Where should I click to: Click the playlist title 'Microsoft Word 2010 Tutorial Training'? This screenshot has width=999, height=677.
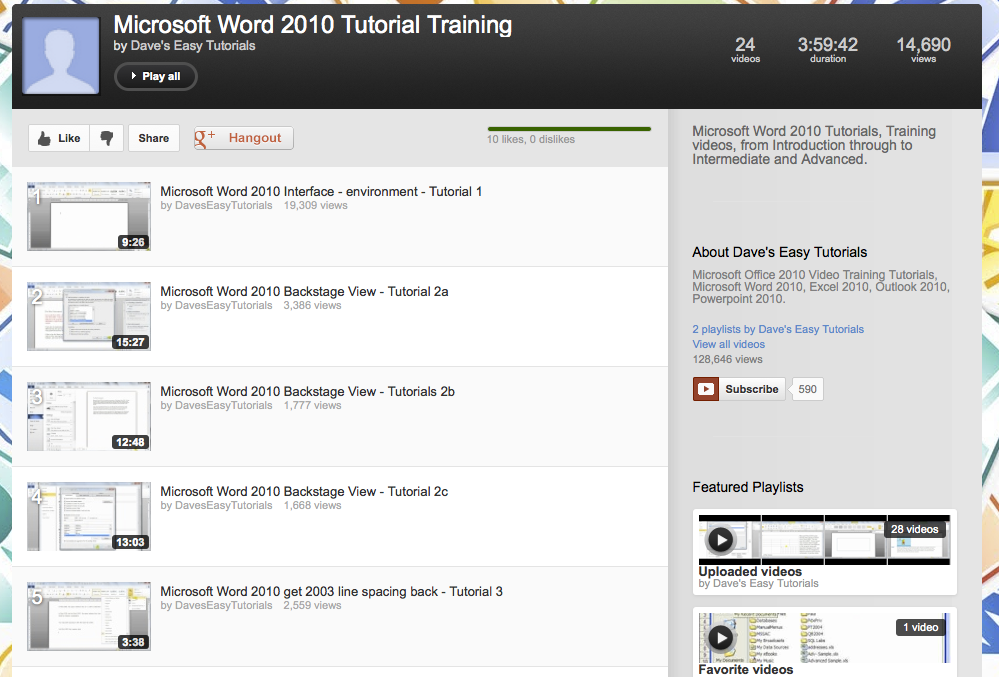tap(313, 25)
